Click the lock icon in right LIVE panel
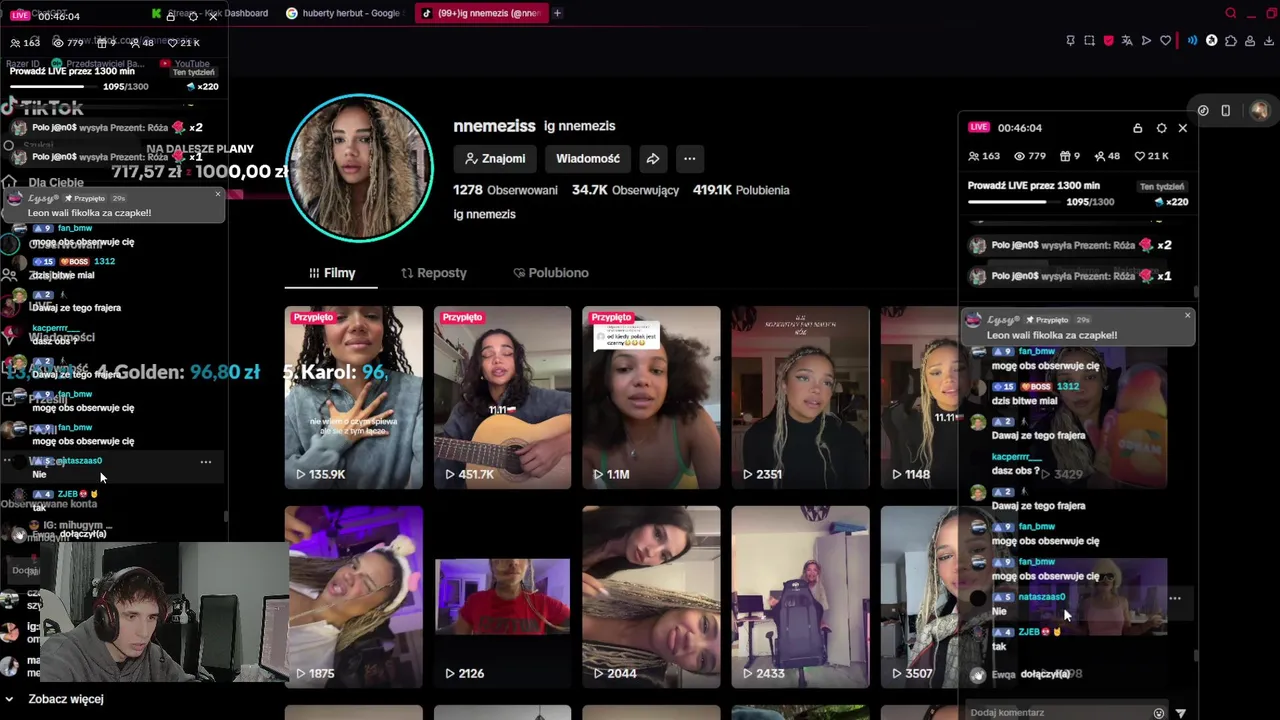This screenshot has height=720, width=1280. pos(1137,128)
